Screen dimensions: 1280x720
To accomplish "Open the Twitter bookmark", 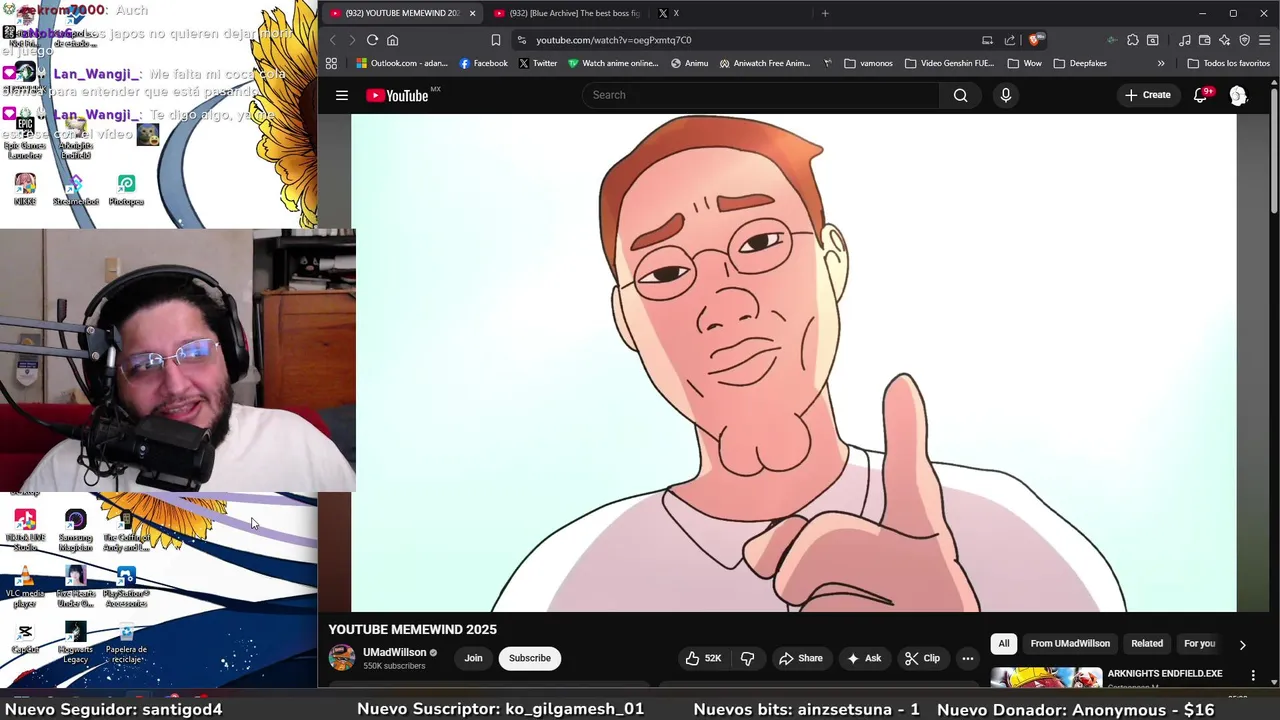I will point(538,63).
